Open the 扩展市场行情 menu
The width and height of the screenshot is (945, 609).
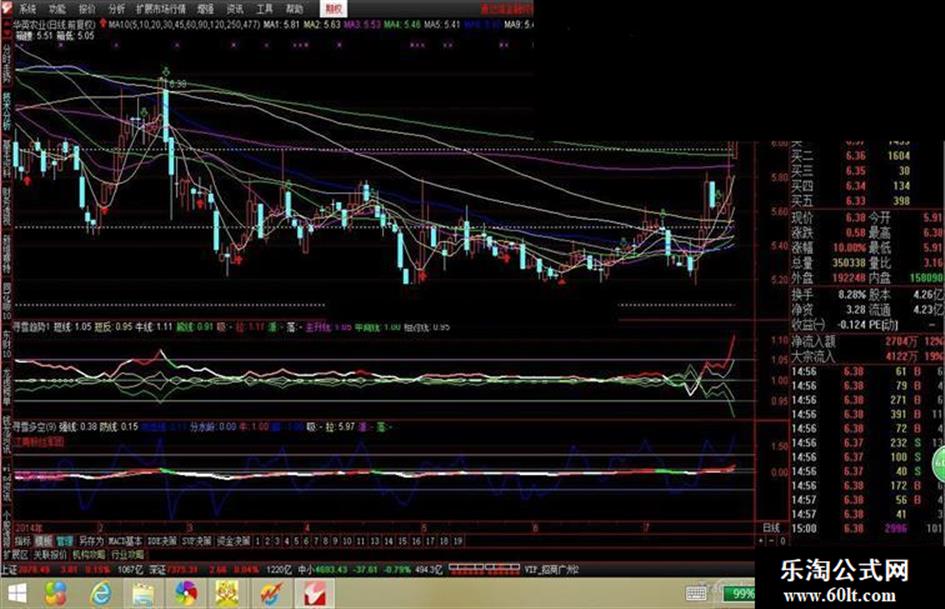tap(161, 8)
